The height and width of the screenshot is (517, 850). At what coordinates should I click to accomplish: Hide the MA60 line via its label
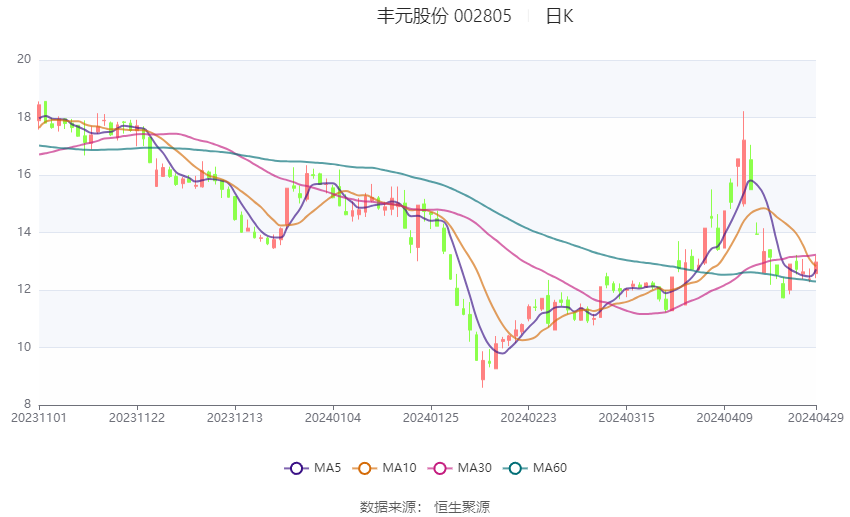[550, 468]
